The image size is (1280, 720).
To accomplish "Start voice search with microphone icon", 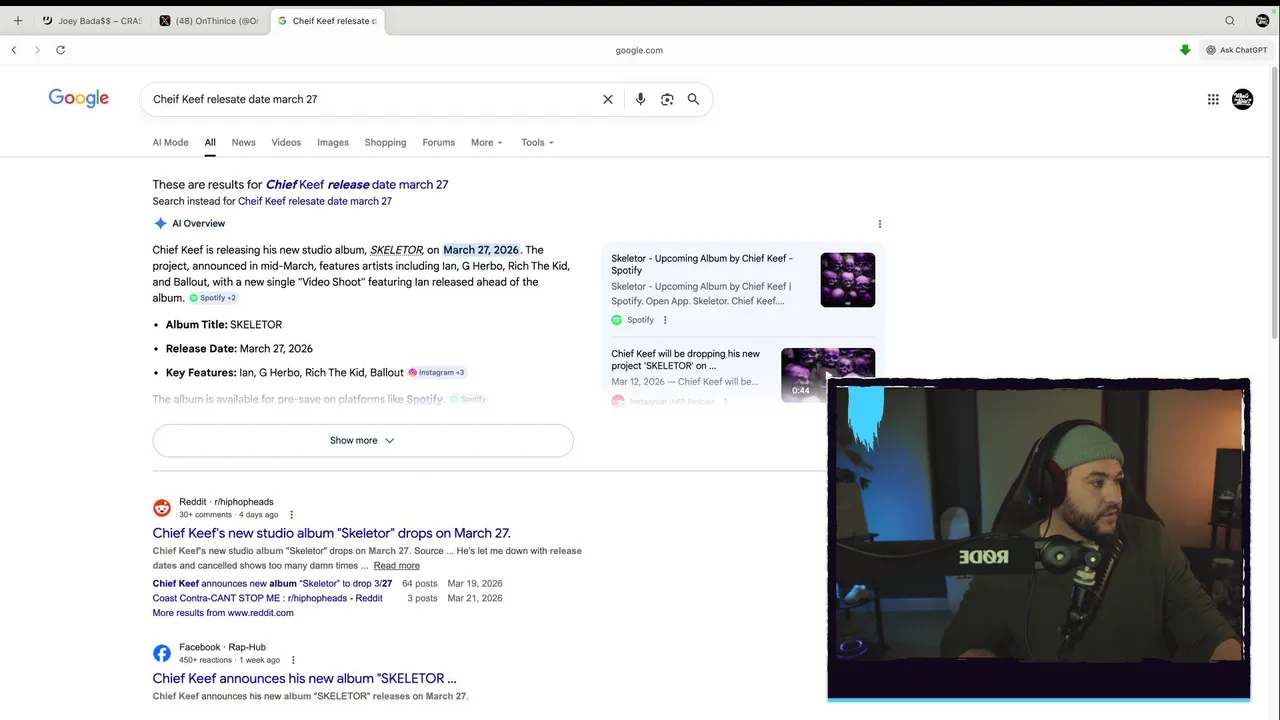I will (x=640, y=99).
